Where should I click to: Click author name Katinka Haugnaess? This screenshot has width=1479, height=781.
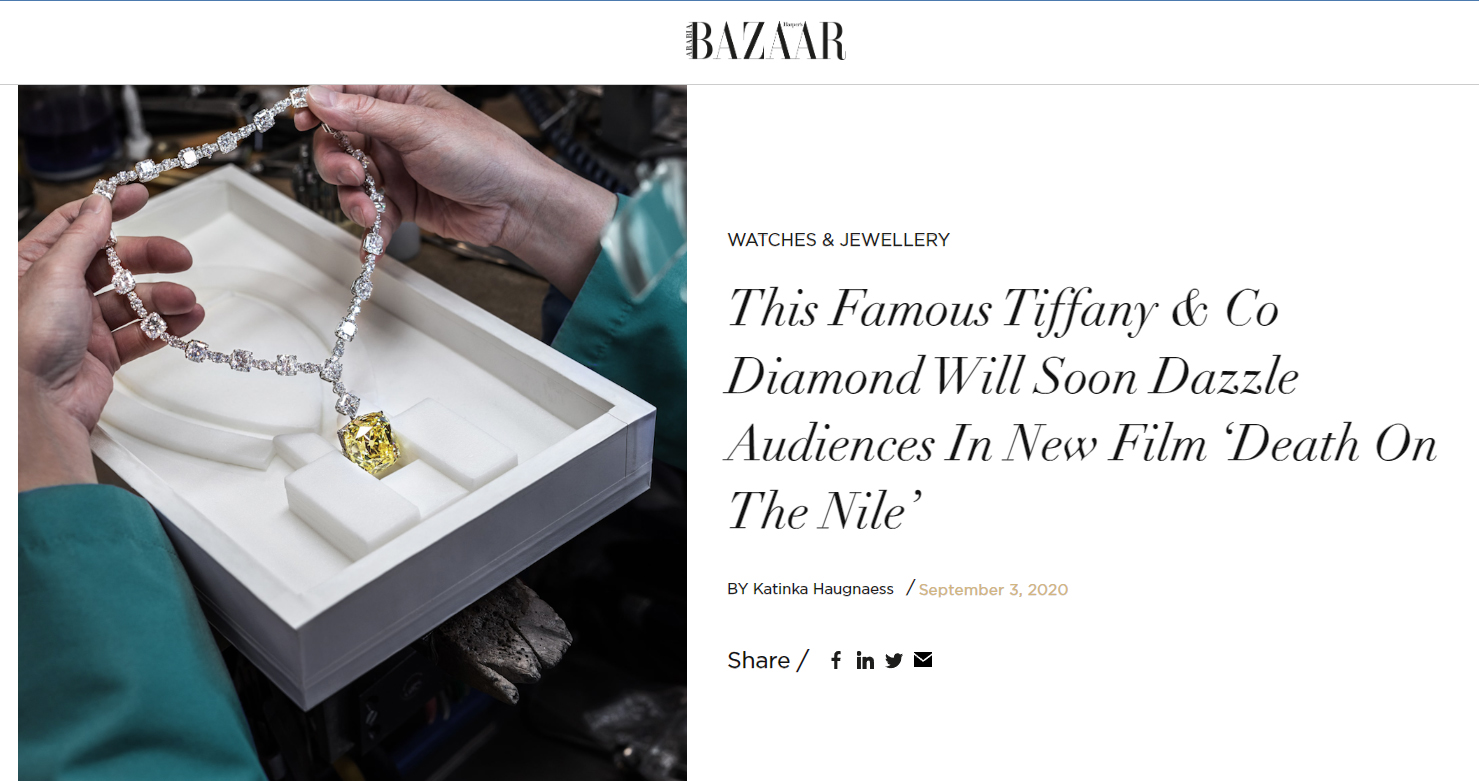[823, 589]
